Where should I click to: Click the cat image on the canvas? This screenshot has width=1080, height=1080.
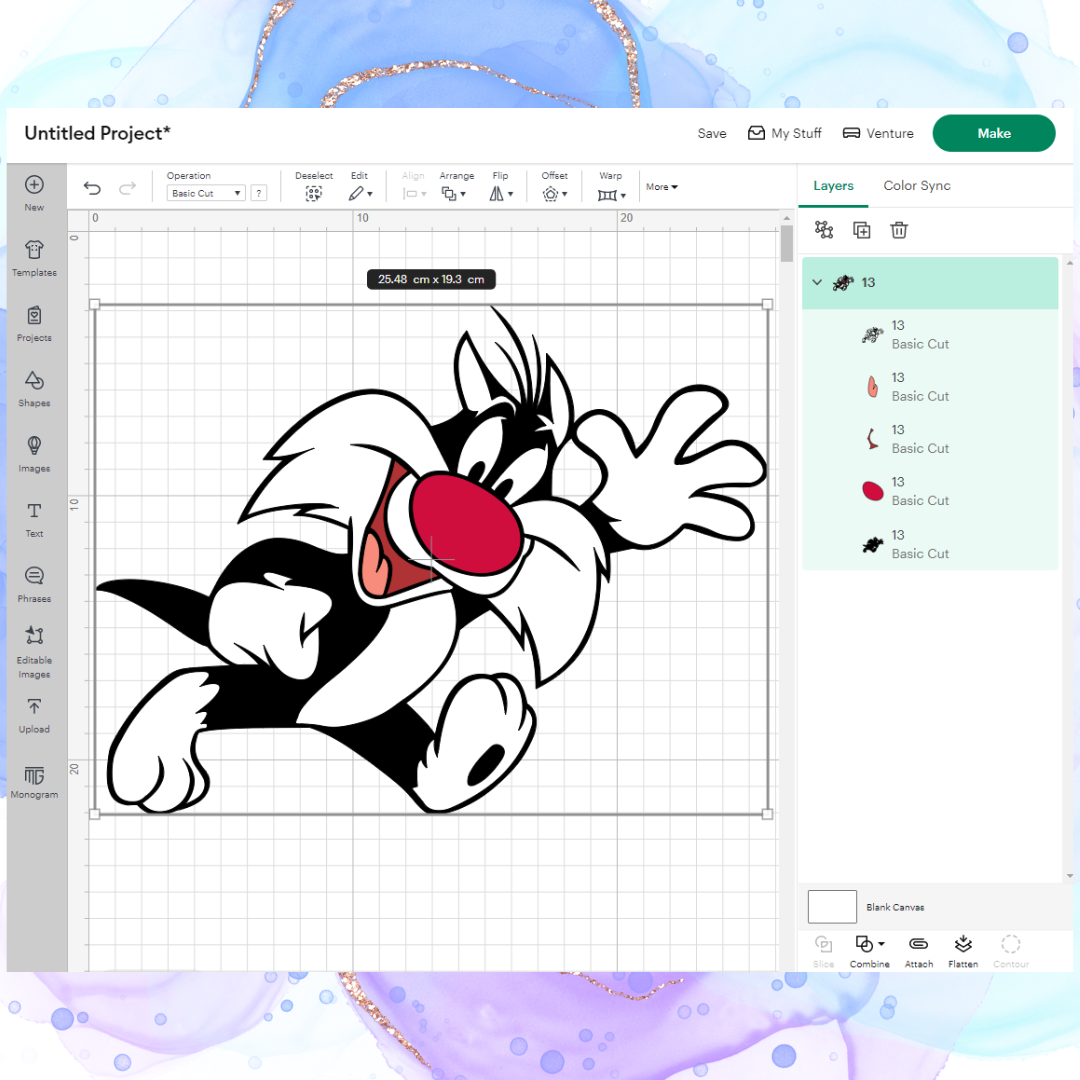(x=431, y=559)
